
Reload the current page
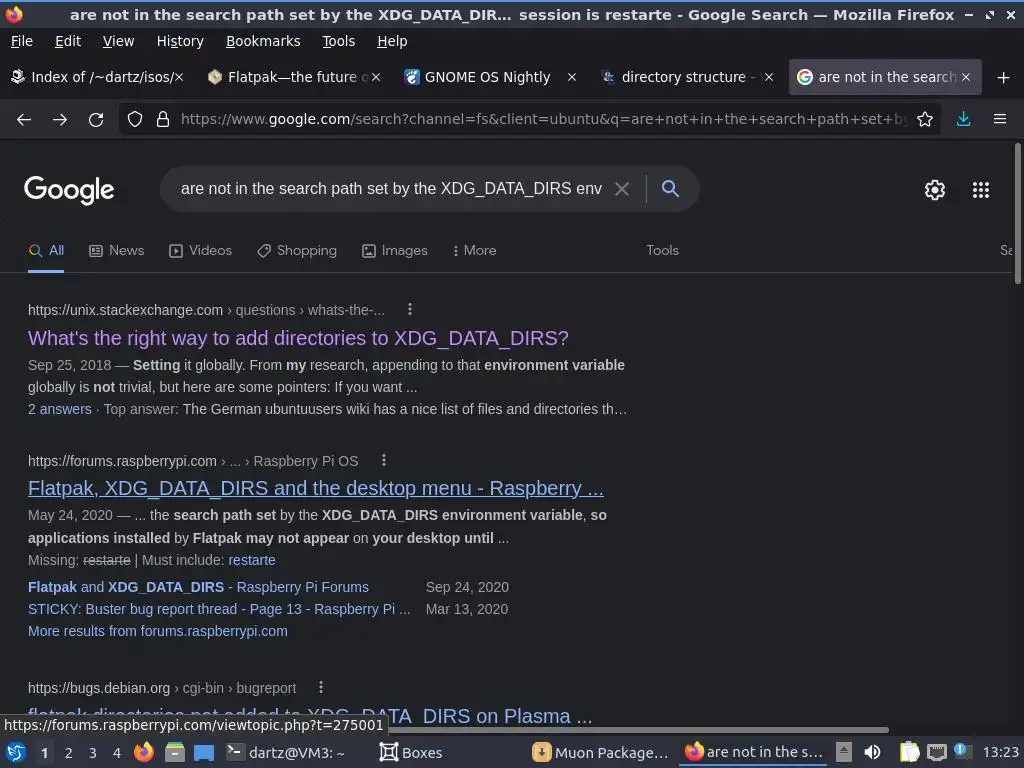[x=96, y=120]
